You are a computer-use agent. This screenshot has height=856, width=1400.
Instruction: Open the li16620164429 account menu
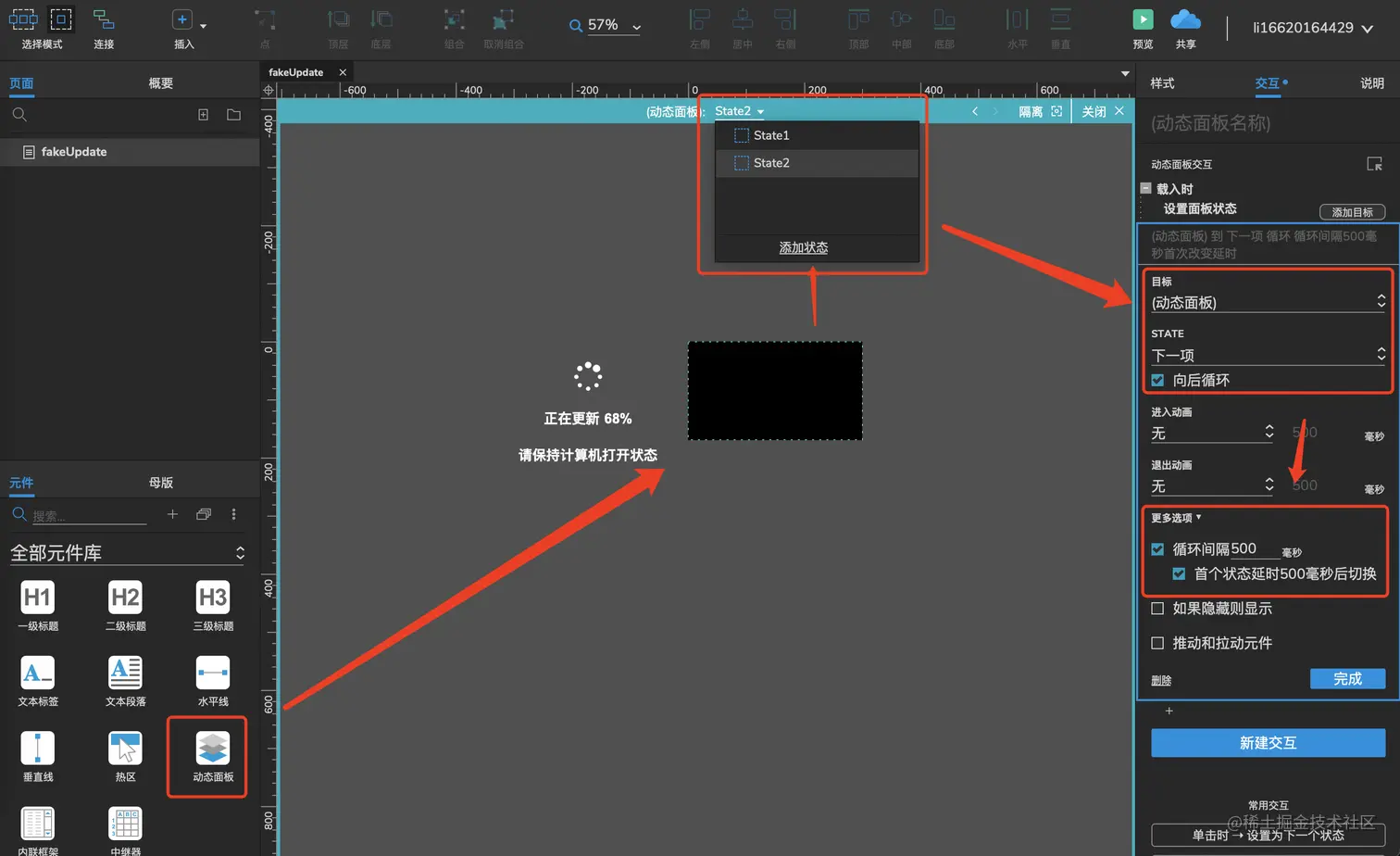coord(1312,28)
